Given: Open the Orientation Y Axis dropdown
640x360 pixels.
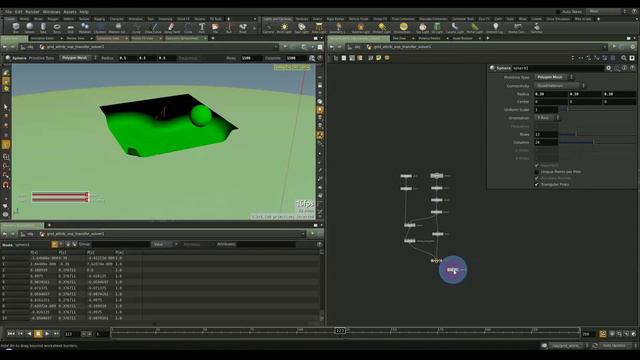Looking at the screenshot, I should click(x=547, y=118).
